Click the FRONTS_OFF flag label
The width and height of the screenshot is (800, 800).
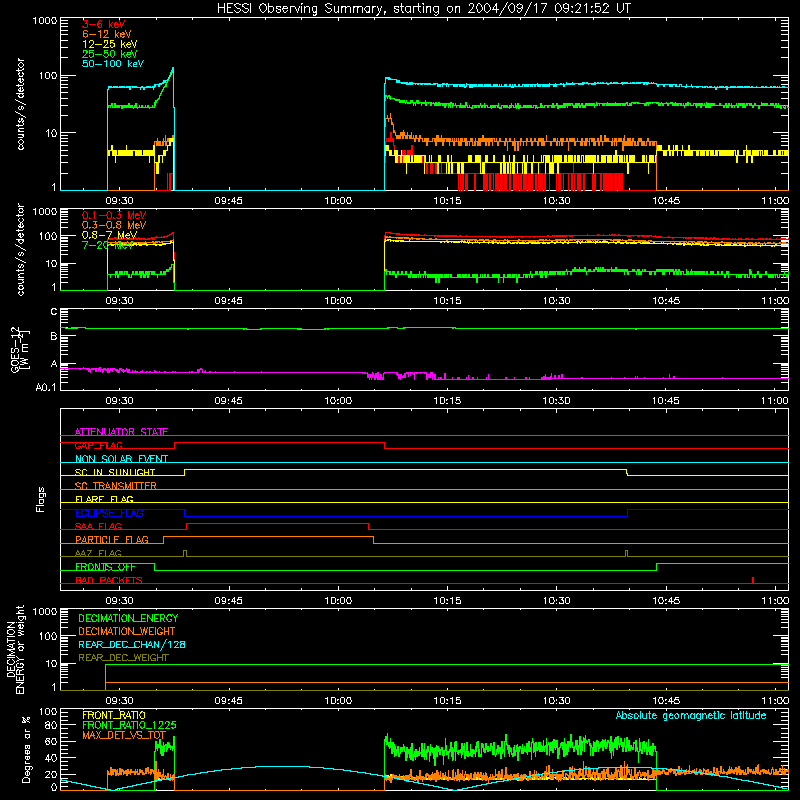(105, 567)
